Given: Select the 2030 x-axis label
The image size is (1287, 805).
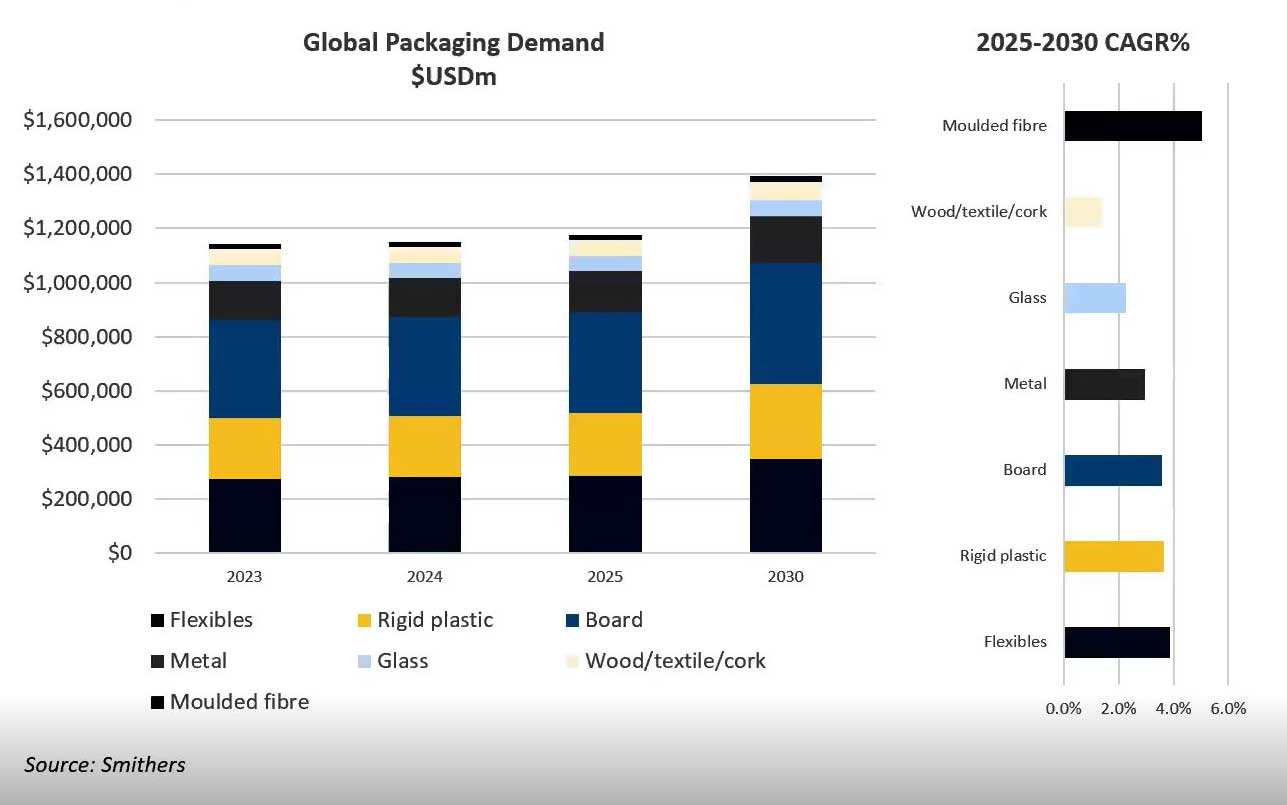Looking at the screenshot, I should pyautogui.click(x=785, y=577).
